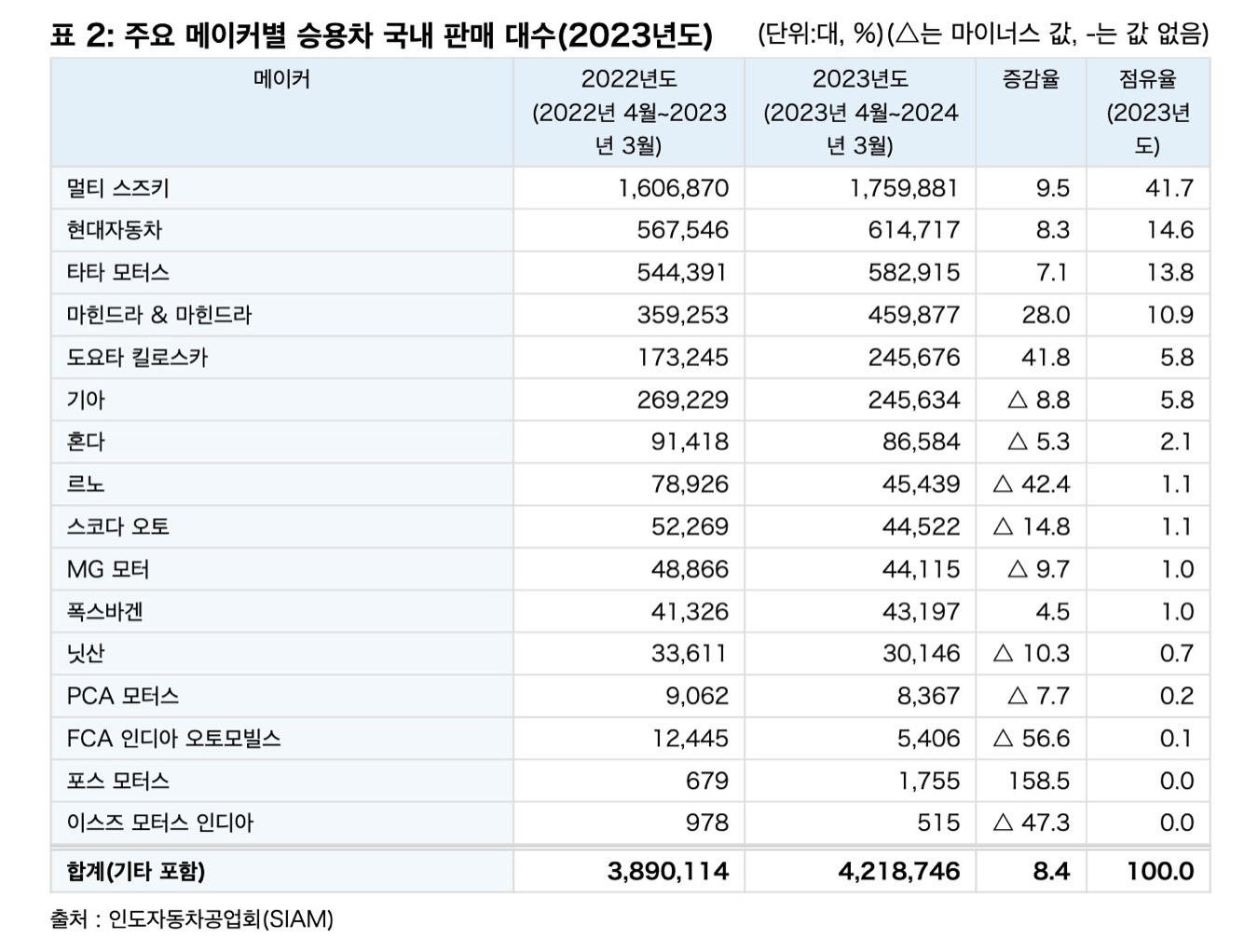Click the '포스 모터스' row label
This screenshot has width=1258, height=952.
(x=118, y=781)
